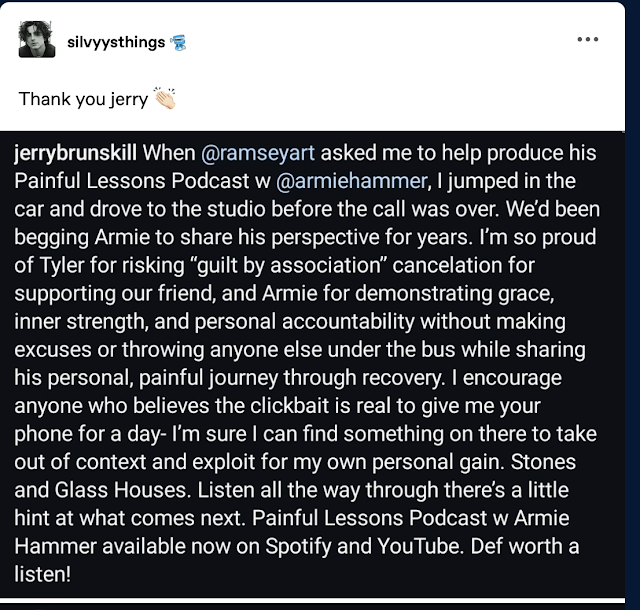Select the "Thank you jerry" post text

[83, 99]
